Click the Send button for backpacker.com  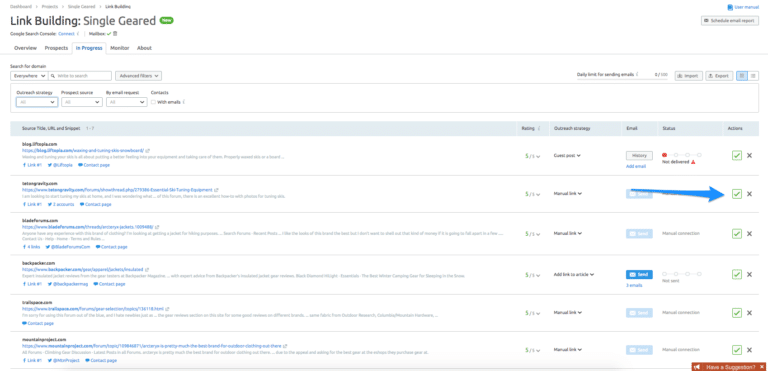click(x=639, y=274)
